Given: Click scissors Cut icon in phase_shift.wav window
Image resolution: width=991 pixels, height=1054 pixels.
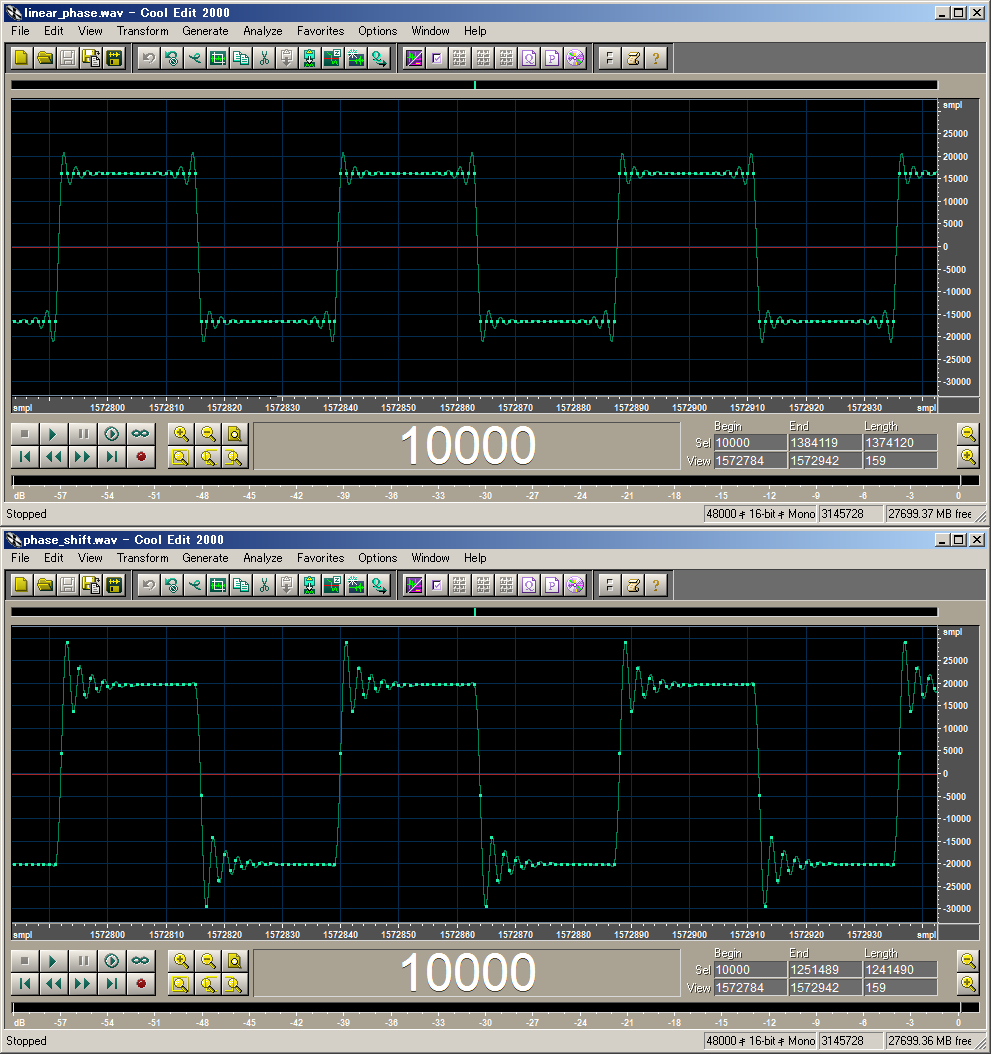Looking at the screenshot, I should [264, 585].
